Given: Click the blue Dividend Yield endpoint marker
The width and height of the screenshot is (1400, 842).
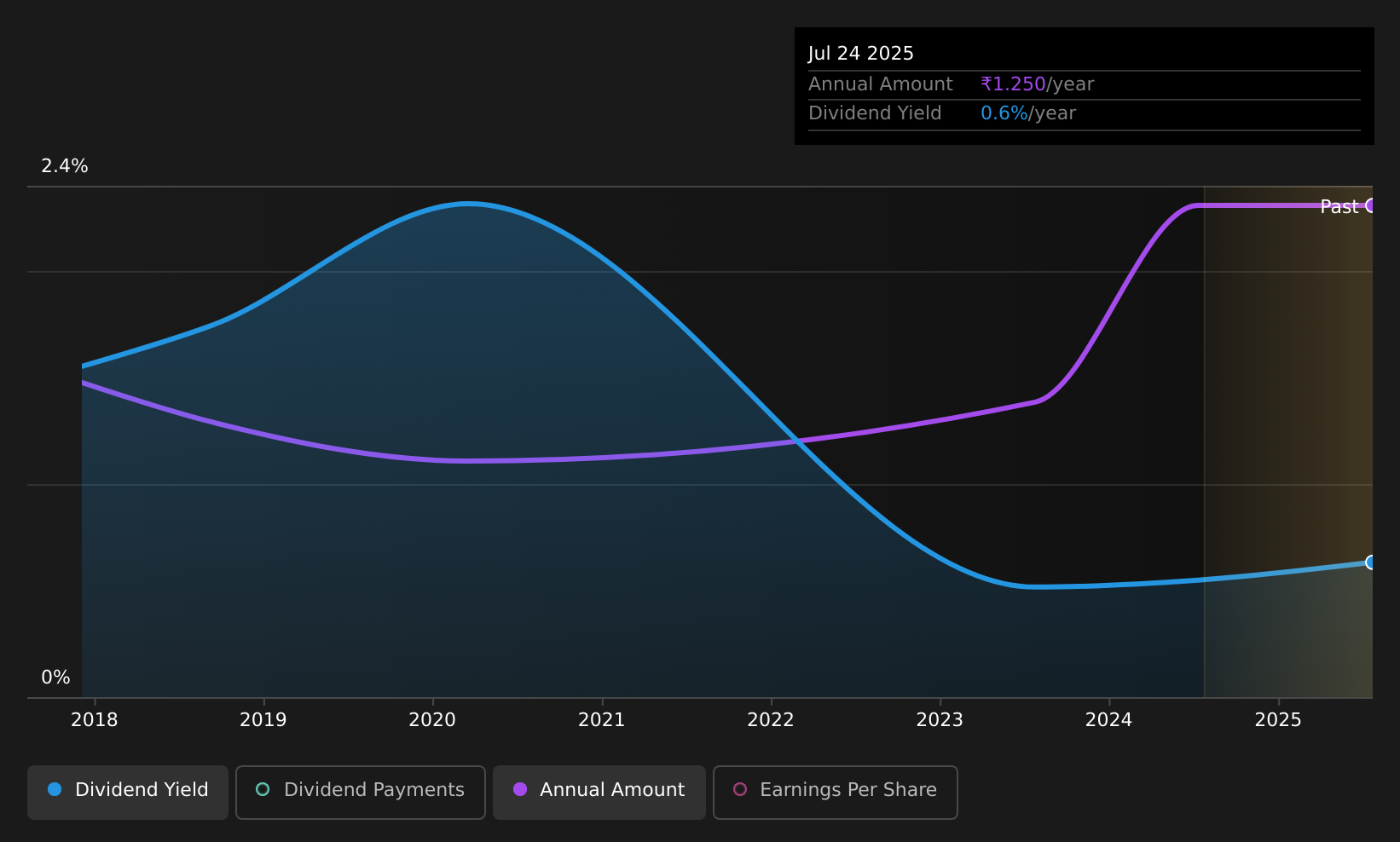Looking at the screenshot, I should [x=1371, y=562].
